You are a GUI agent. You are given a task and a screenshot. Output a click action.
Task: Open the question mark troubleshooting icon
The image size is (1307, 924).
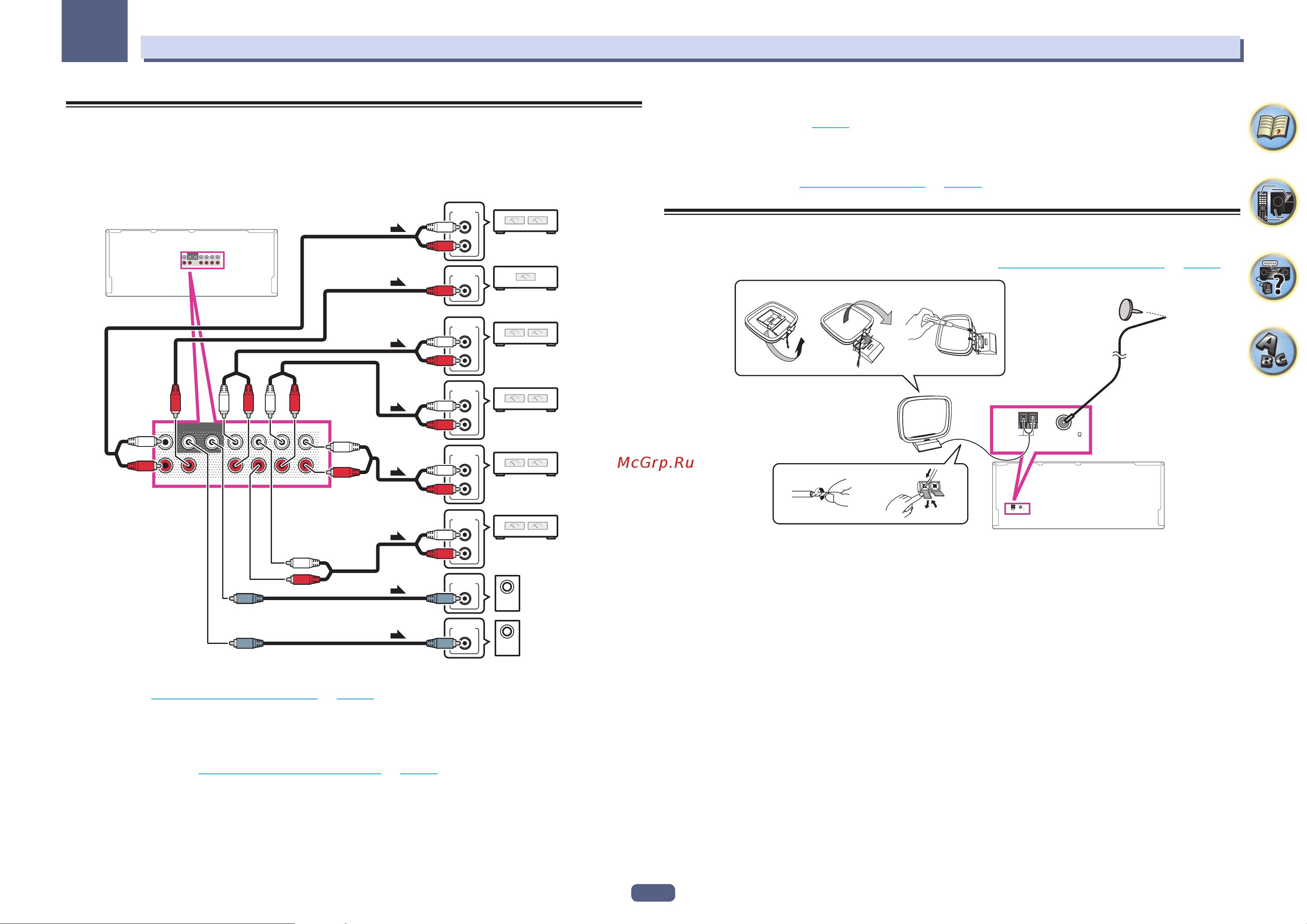click(x=1273, y=277)
